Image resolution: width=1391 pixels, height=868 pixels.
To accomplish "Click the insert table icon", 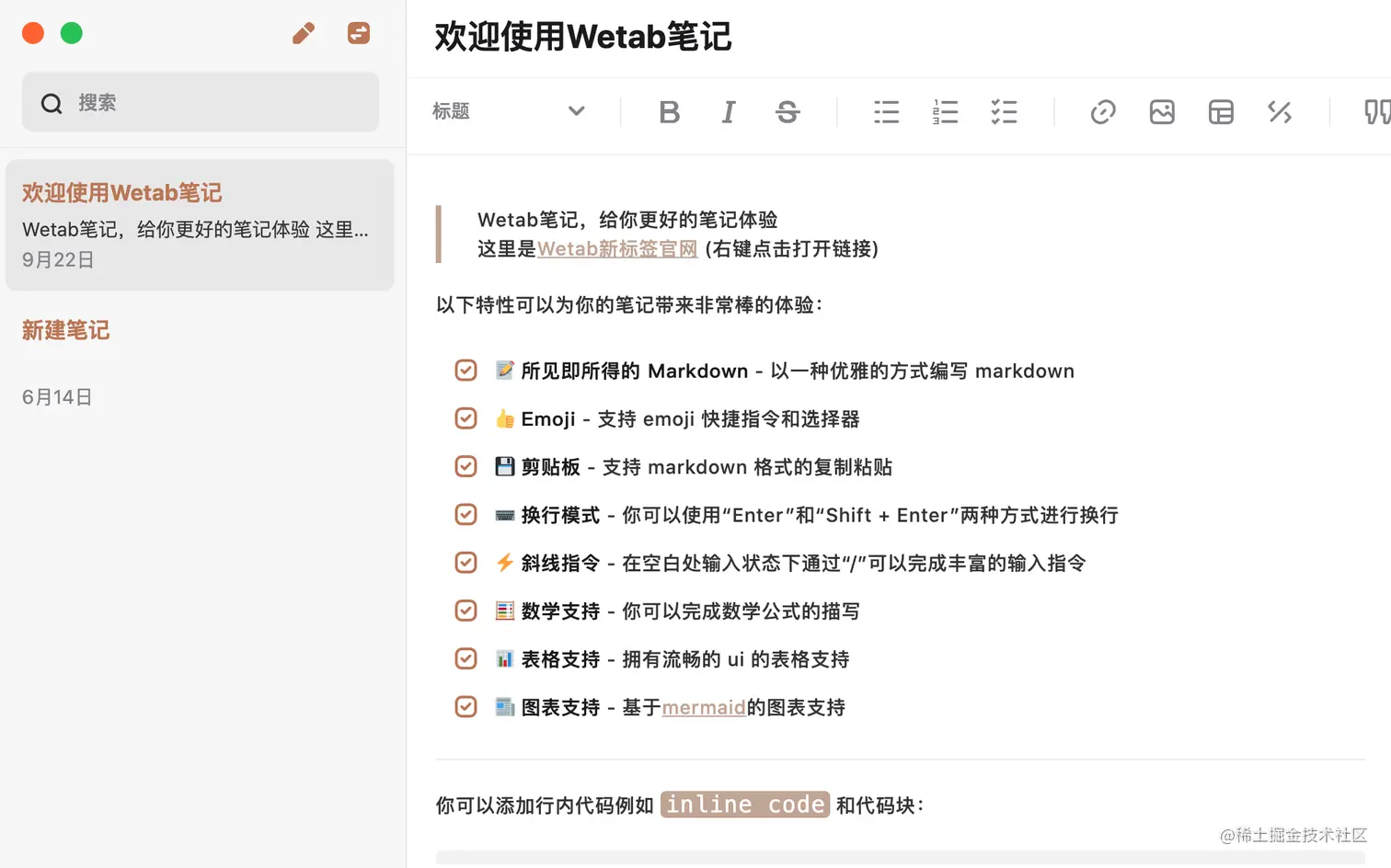I will point(1221,112).
